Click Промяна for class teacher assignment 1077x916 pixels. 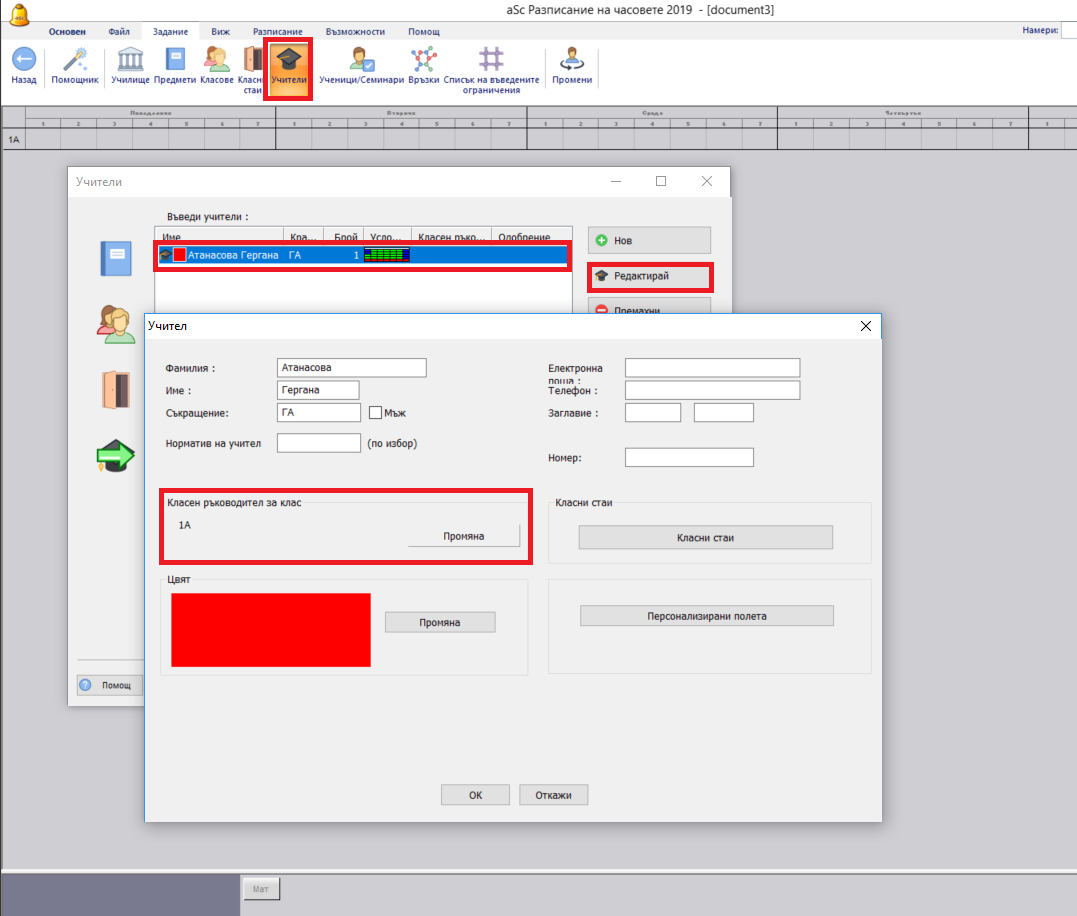pos(464,536)
